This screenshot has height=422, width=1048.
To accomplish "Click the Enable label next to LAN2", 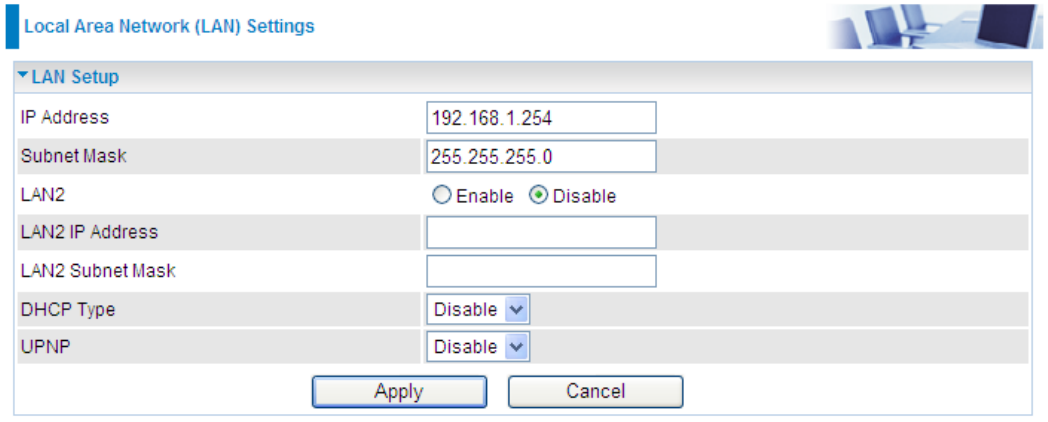I will 485,197.
